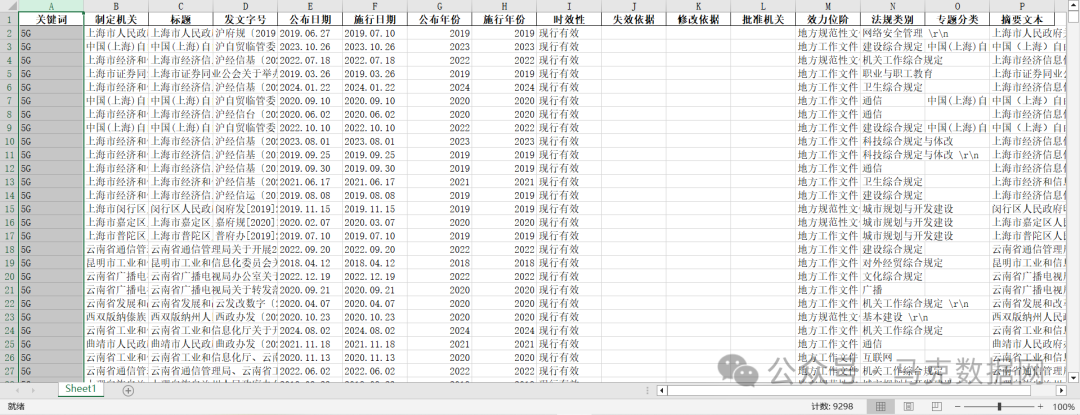Click the 修改依据 header cell

tap(698, 19)
